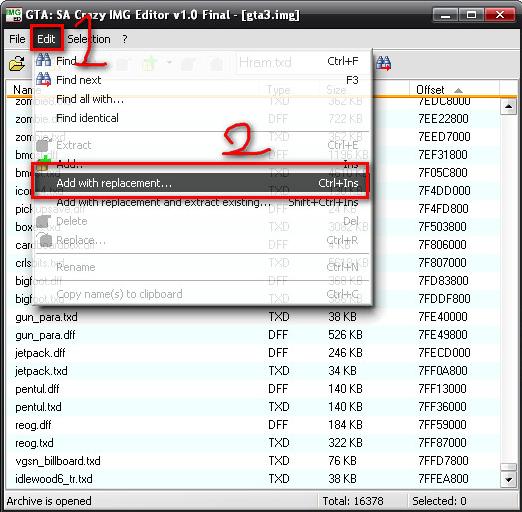Maximize the IMG Editor window
The image size is (522, 512).
pyautogui.click(x=471, y=15)
